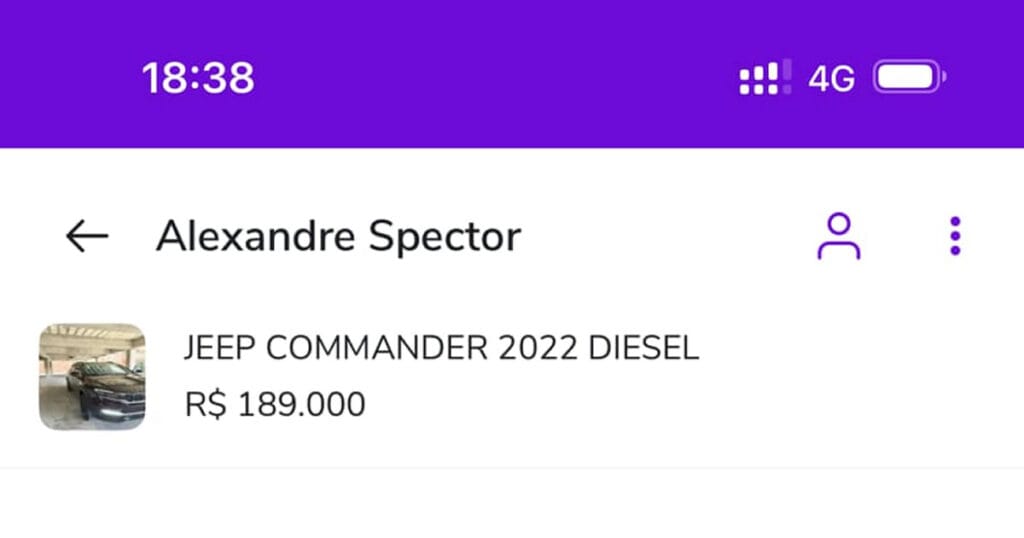This screenshot has height=538, width=1024.
Task: Click the word DIESEL in listing title
Action: pyautogui.click(x=642, y=348)
